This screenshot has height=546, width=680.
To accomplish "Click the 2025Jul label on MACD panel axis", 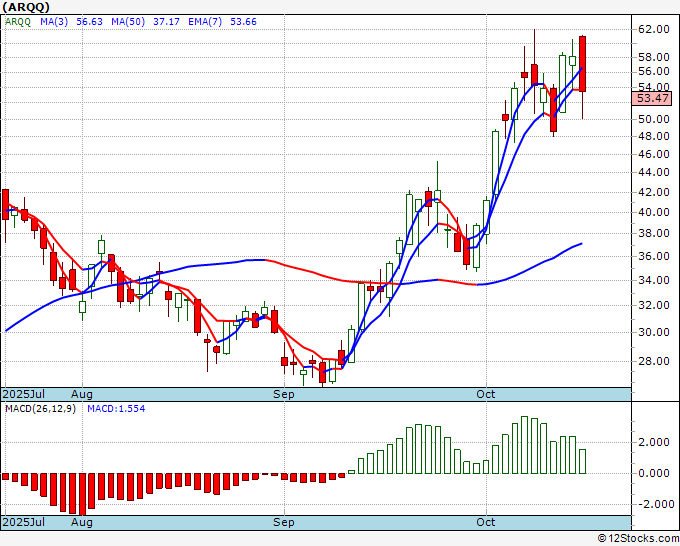I will (x=23, y=522).
